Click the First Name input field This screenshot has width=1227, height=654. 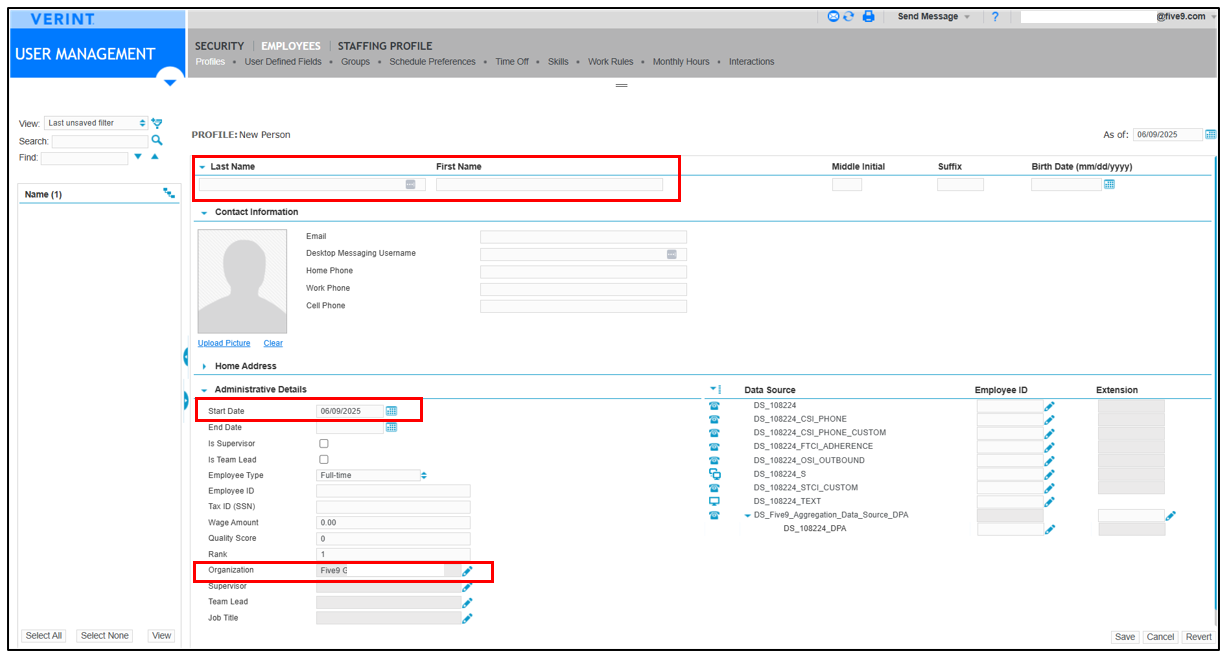tap(549, 184)
